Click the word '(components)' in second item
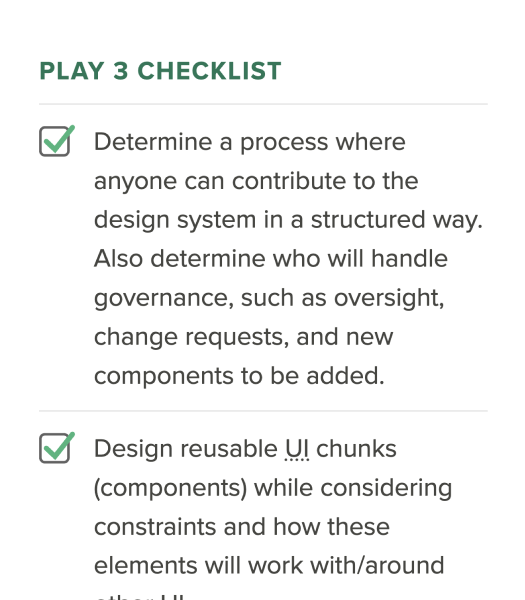The image size is (525, 600). tap(171, 489)
